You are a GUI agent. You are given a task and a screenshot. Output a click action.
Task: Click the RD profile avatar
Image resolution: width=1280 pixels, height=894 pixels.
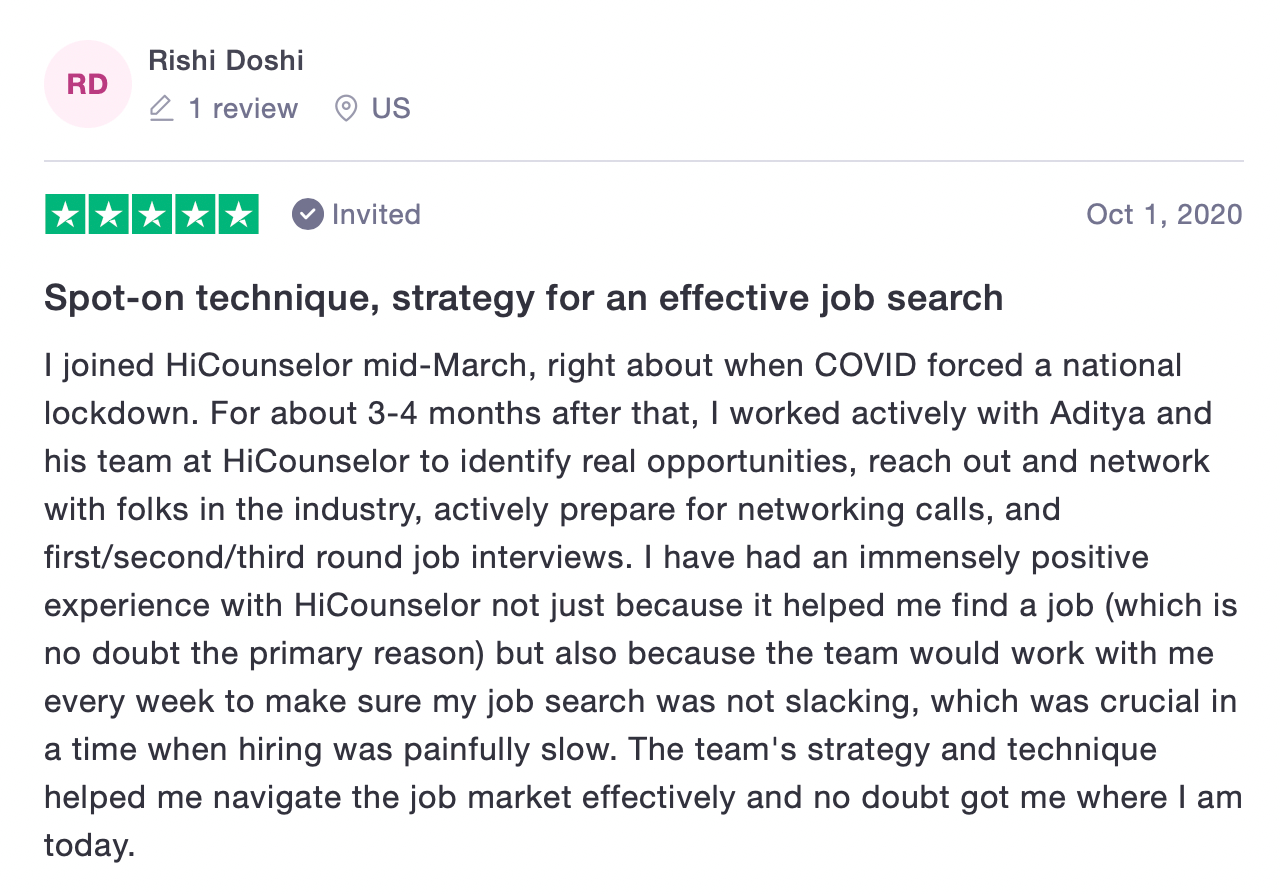coord(87,84)
